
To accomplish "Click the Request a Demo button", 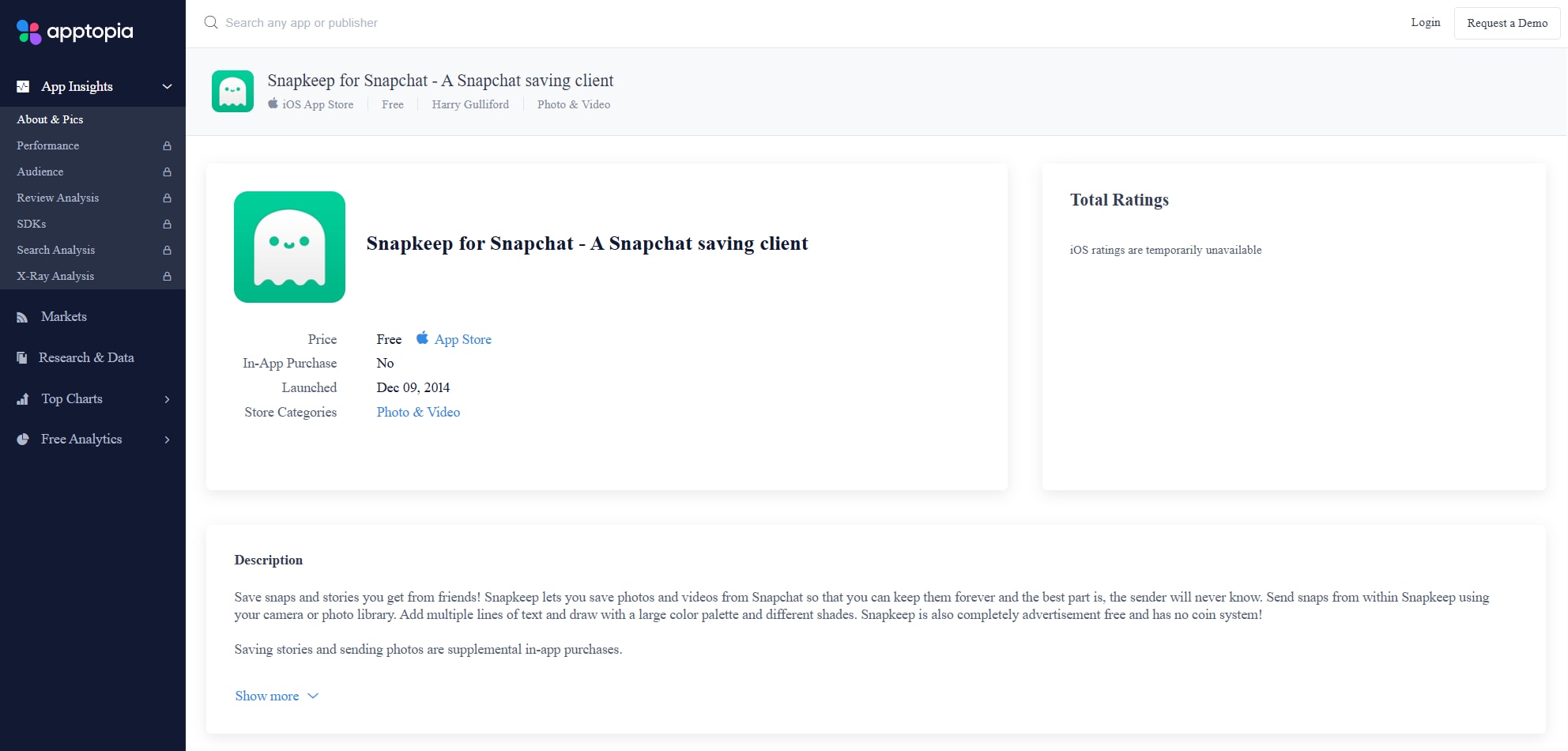I will click(1506, 23).
